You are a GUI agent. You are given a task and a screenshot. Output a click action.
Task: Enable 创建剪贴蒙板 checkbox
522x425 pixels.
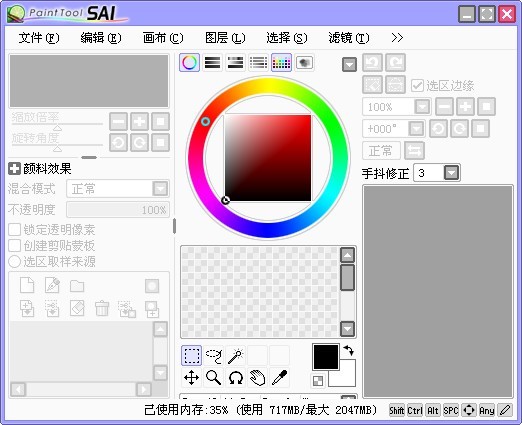click(14, 246)
